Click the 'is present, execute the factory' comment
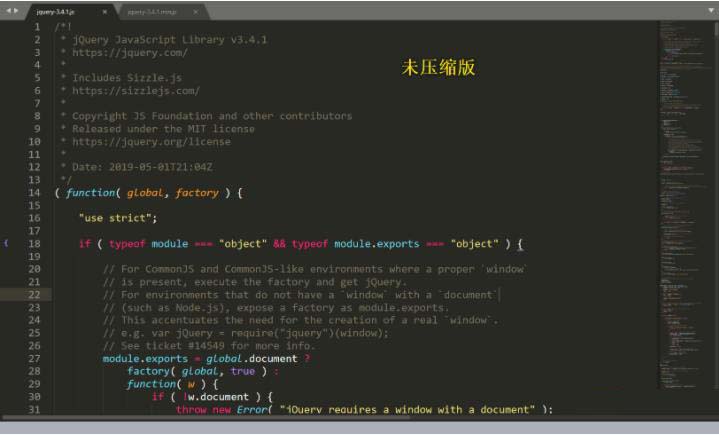This screenshot has width=719, height=435. point(254,282)
